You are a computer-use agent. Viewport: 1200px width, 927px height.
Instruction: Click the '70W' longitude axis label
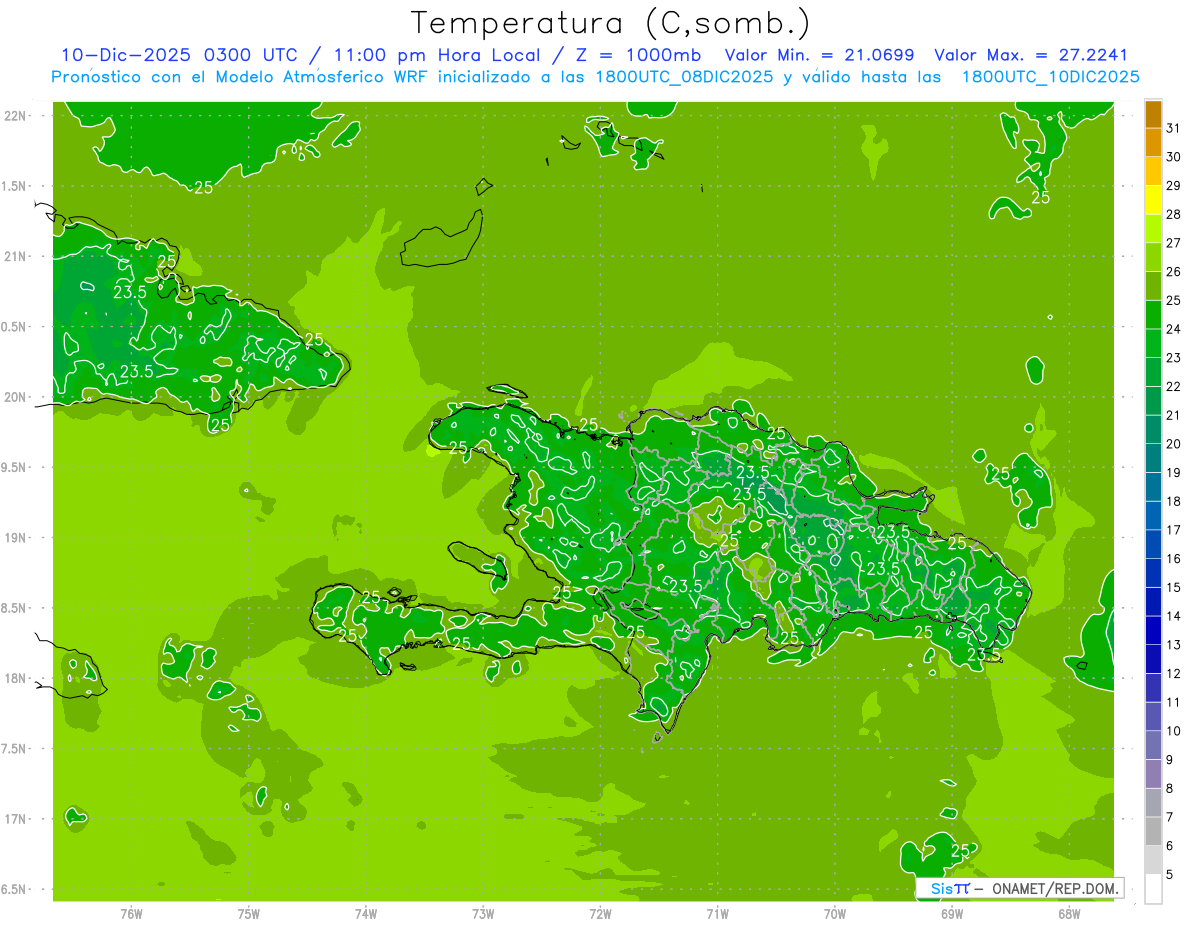[835, 914]
